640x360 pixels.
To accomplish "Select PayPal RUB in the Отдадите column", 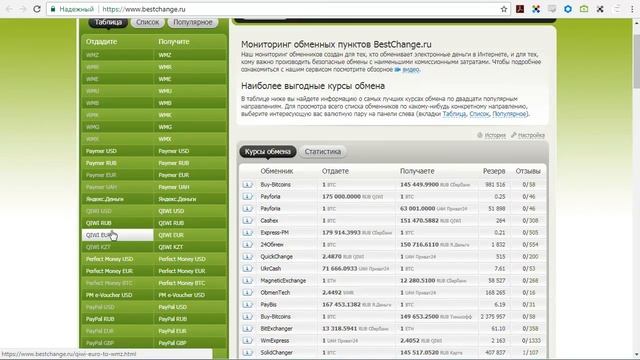I will click(118, 319).
